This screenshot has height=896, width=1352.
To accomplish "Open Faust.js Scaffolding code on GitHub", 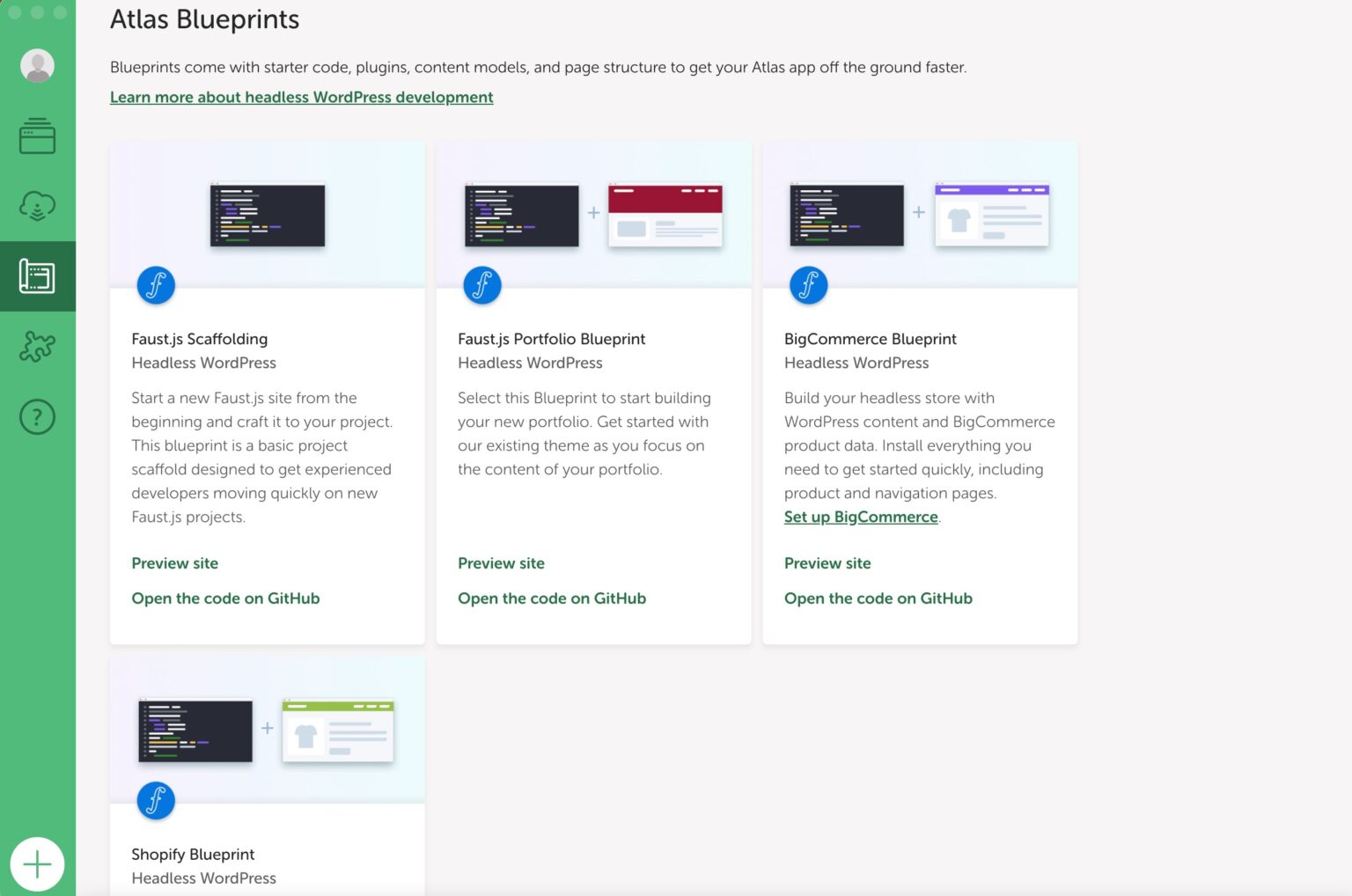I will pos(225,599).
